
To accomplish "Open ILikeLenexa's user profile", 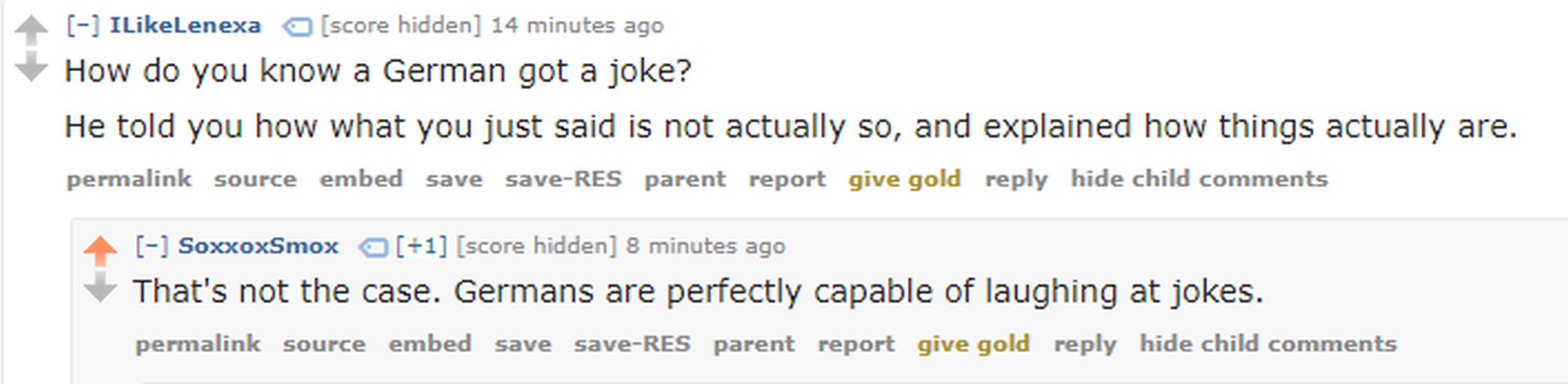I will point(185,26).
